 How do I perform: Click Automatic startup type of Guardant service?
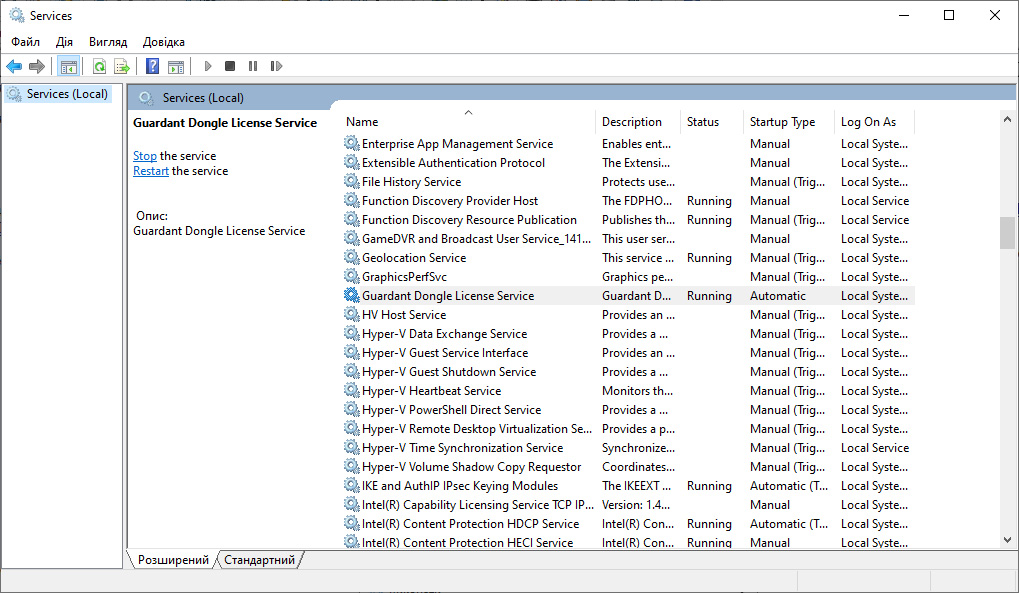[x=778, y=296]
